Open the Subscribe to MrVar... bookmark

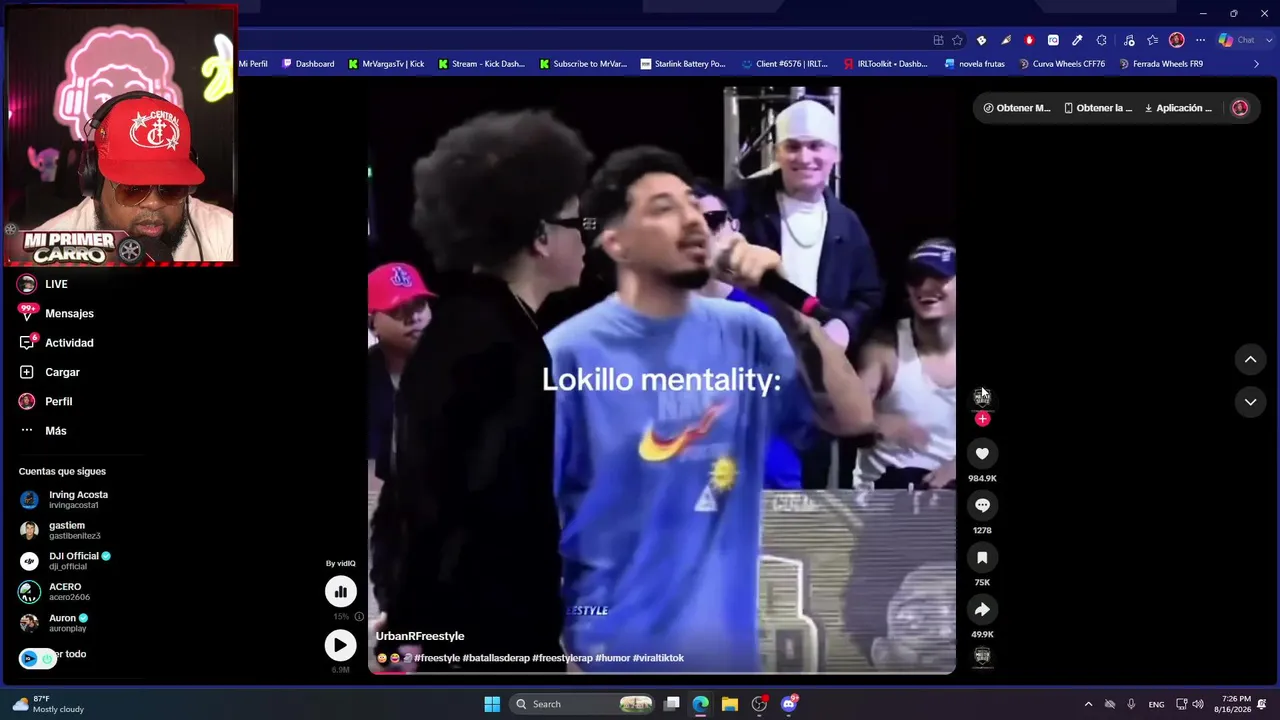point(583,64)
